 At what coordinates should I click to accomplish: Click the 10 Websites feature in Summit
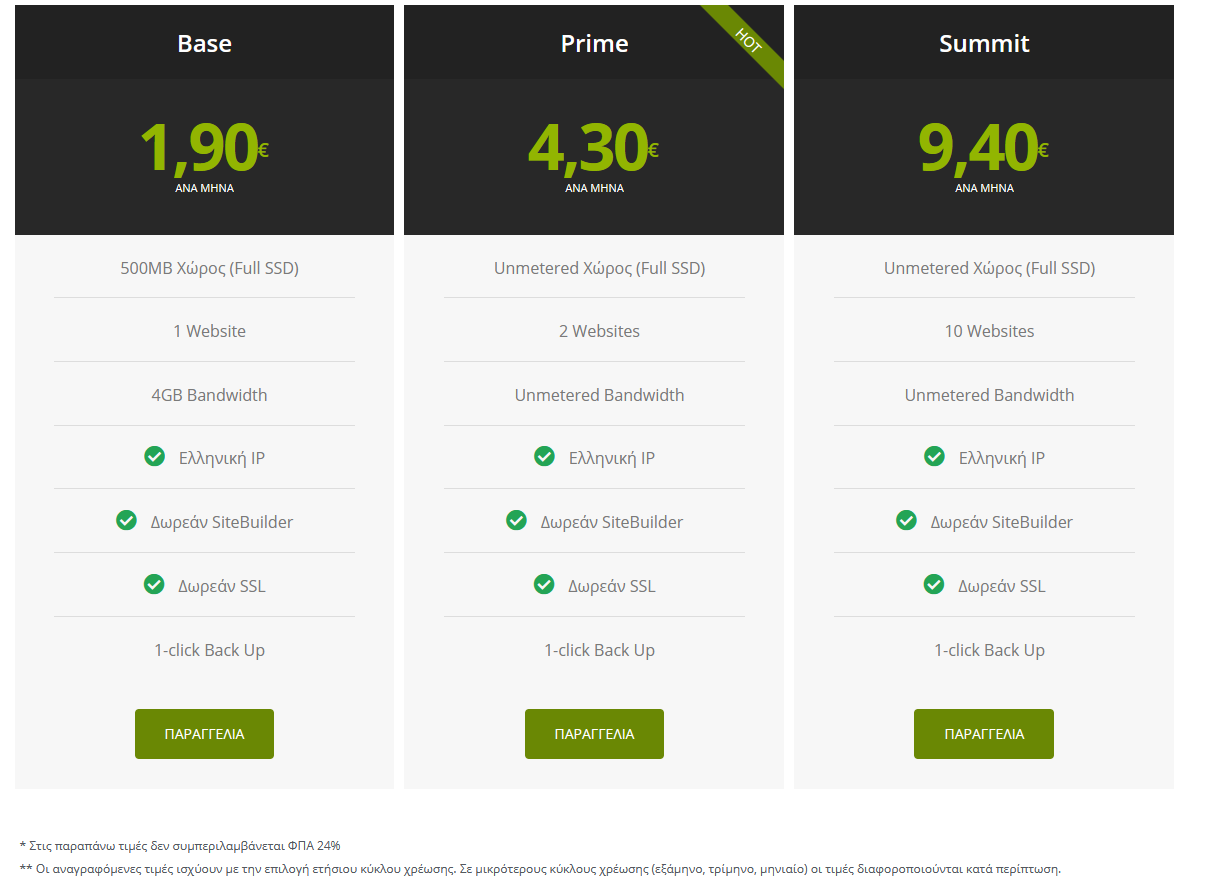point(989,331)
